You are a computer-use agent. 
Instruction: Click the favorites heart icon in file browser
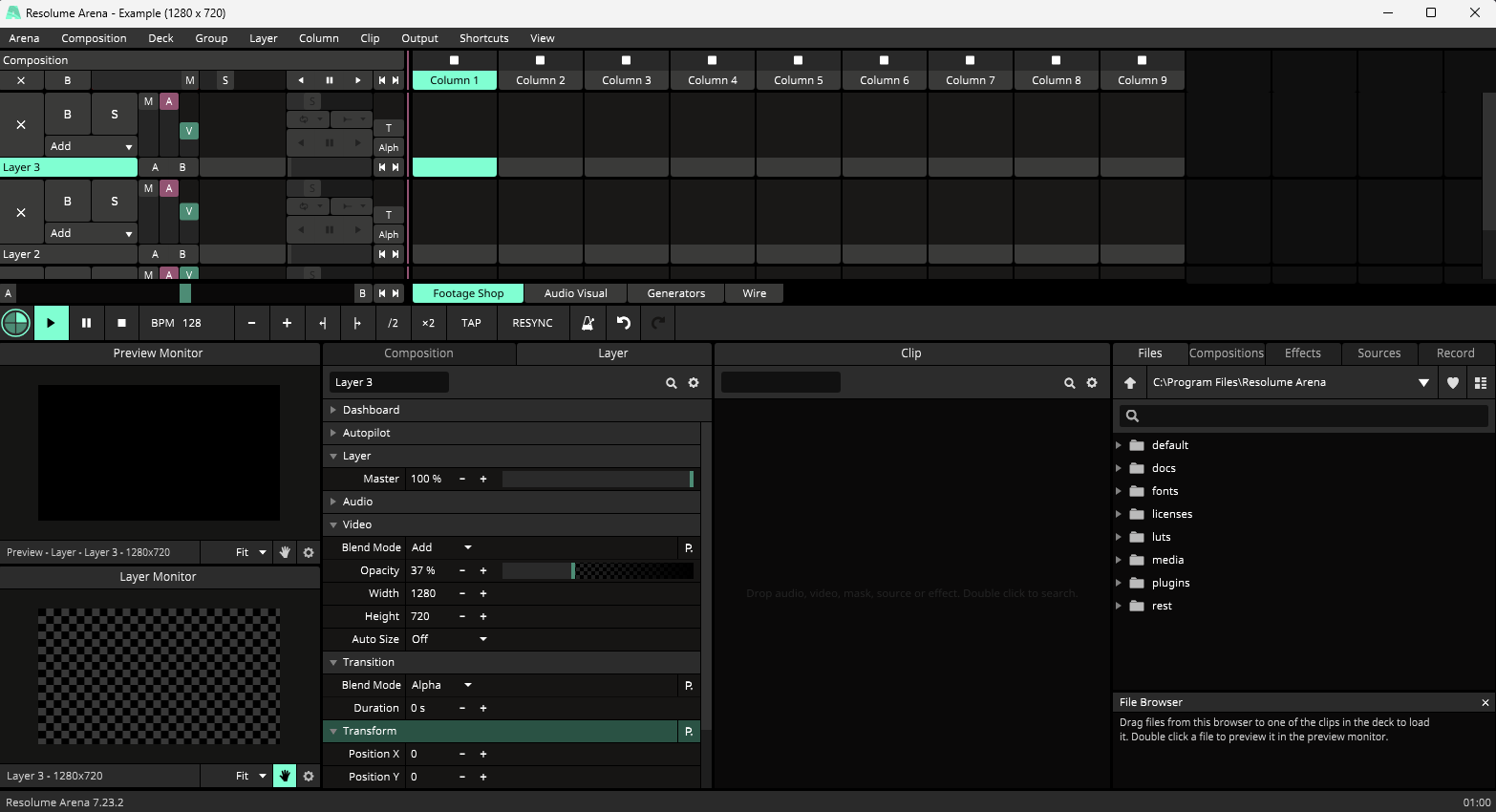[x=1452, y=382]
